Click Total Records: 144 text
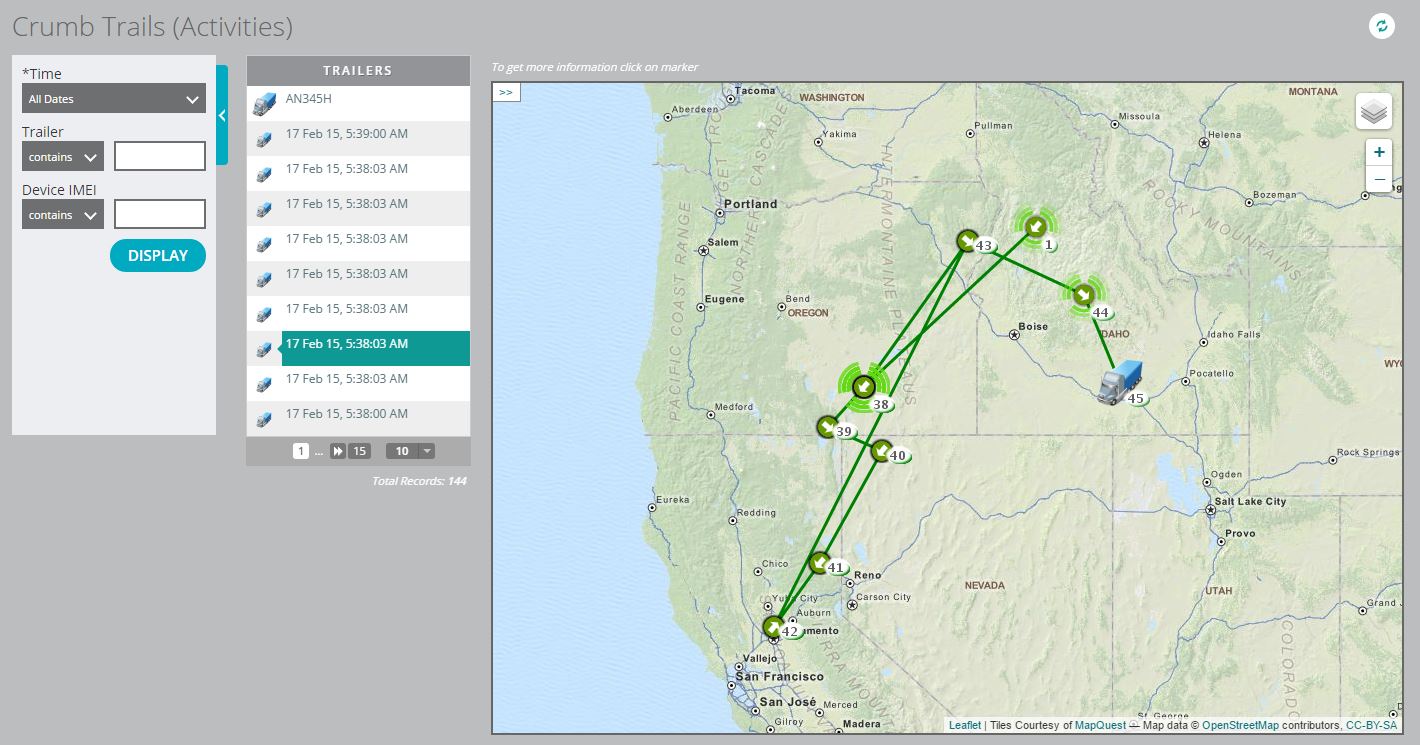 419,481
